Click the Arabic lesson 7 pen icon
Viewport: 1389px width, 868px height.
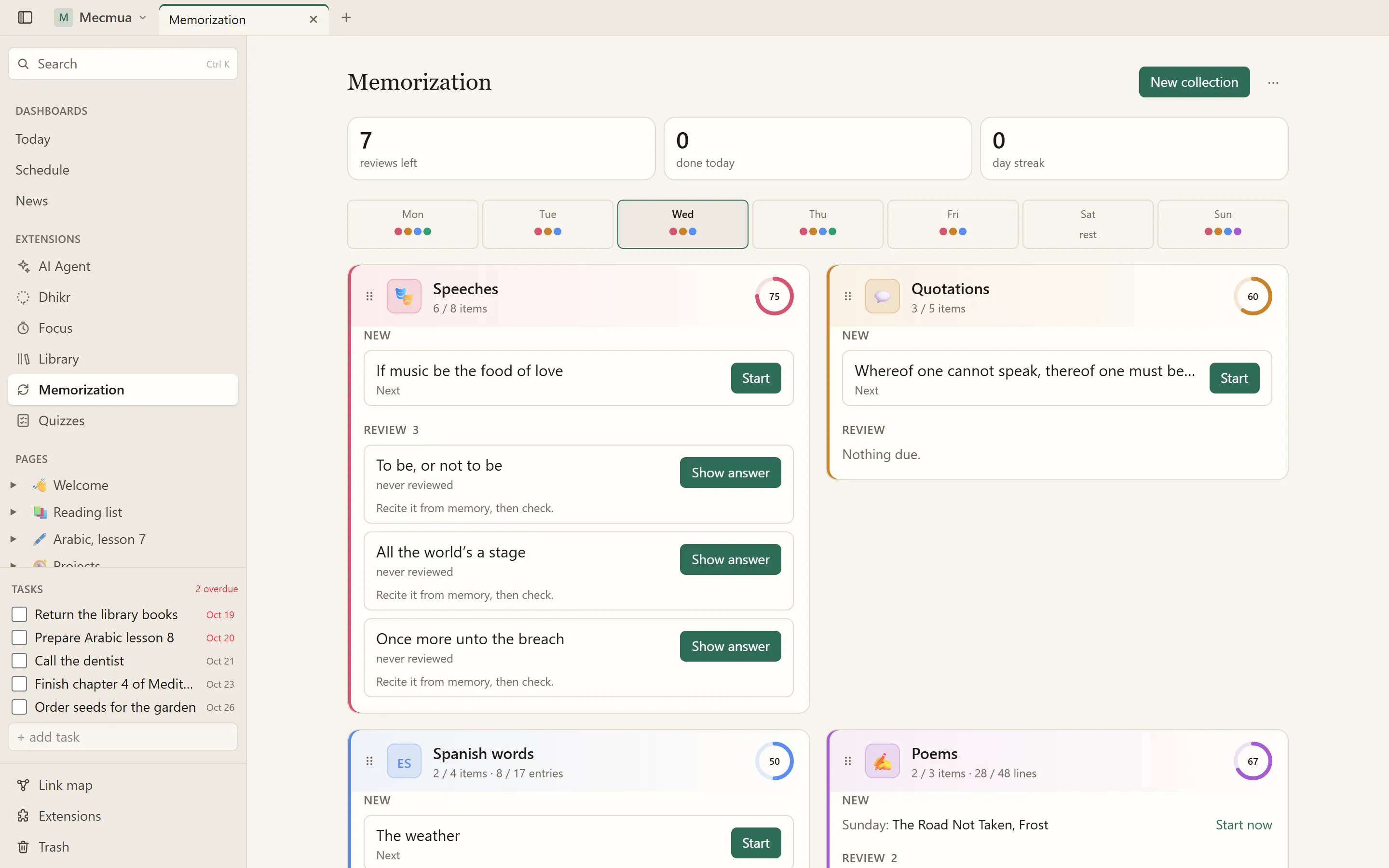tap(40, 539)
